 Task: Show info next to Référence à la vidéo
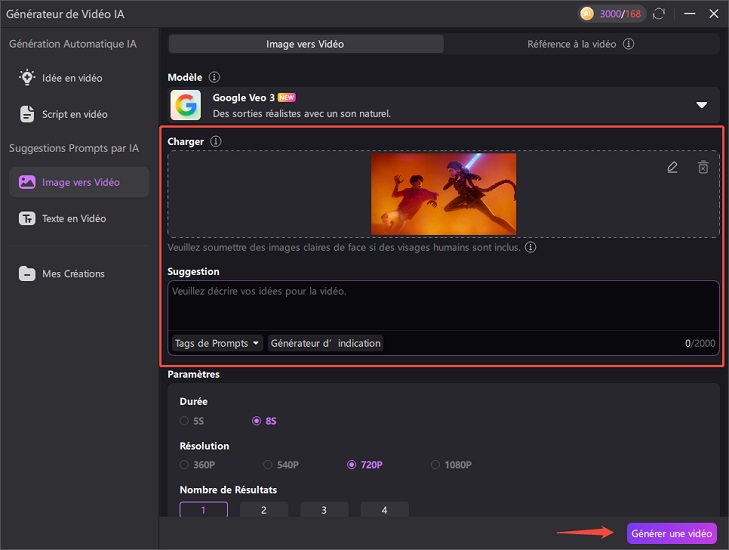(629, 44)
